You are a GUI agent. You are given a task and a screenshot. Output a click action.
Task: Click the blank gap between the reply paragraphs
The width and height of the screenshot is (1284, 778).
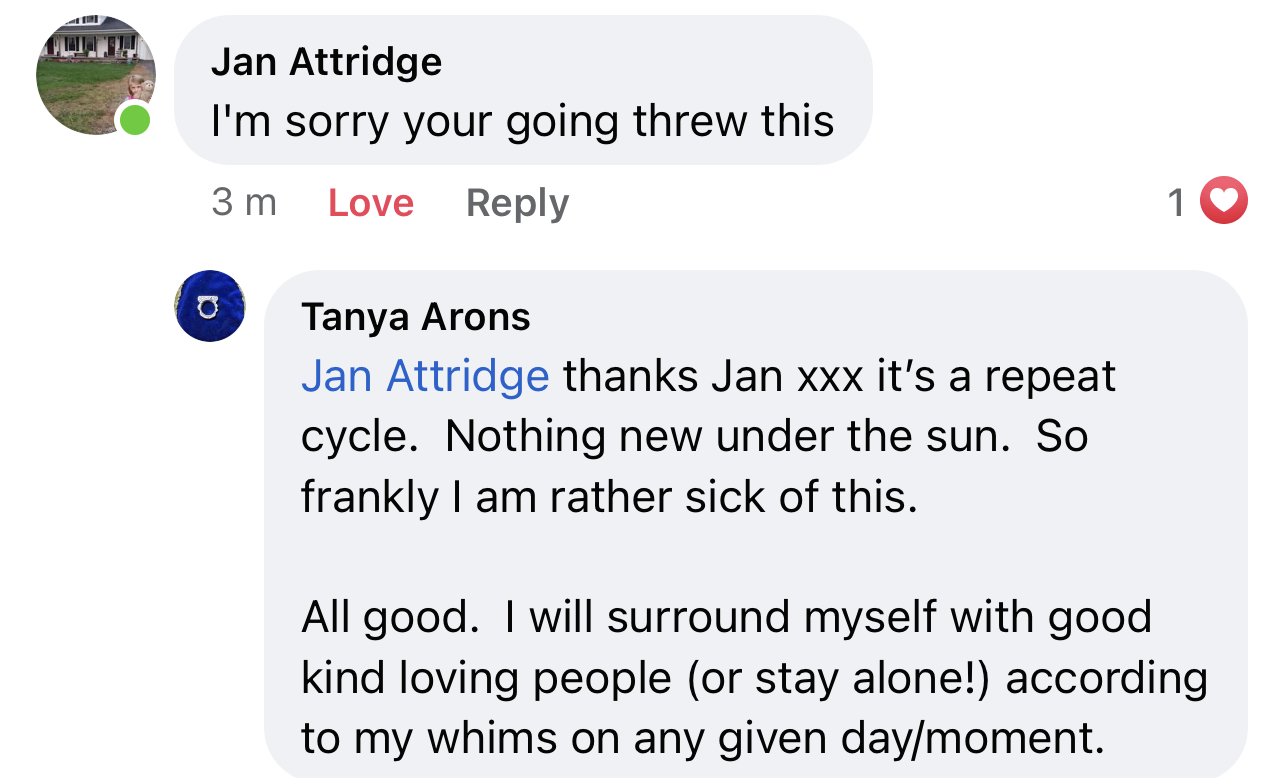tap(755, 557)
